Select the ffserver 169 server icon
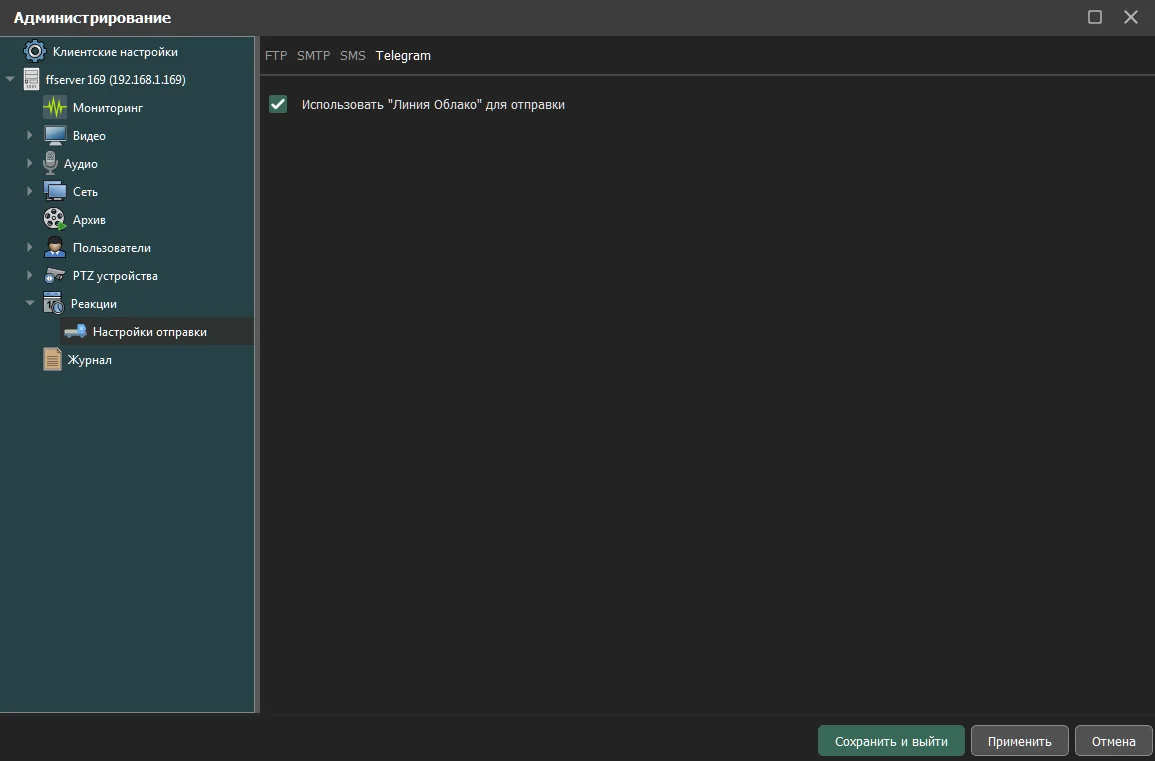Screen dimensions: 1155x761 point(32,79)
